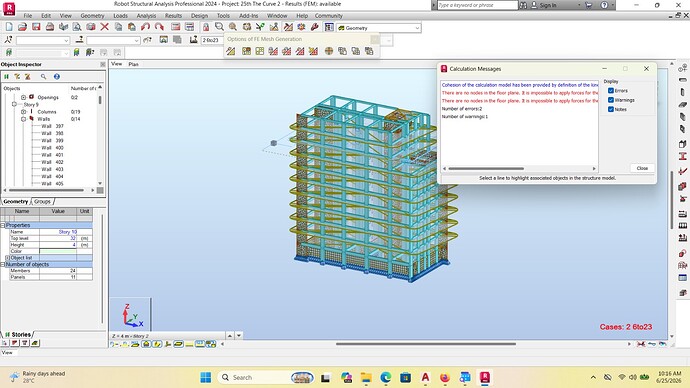Image resolution: width=690 pixels, height=388 pixels.
Task: Click the Calculation Messages horizontal scrollbar
Action: (x=486, y=168)
